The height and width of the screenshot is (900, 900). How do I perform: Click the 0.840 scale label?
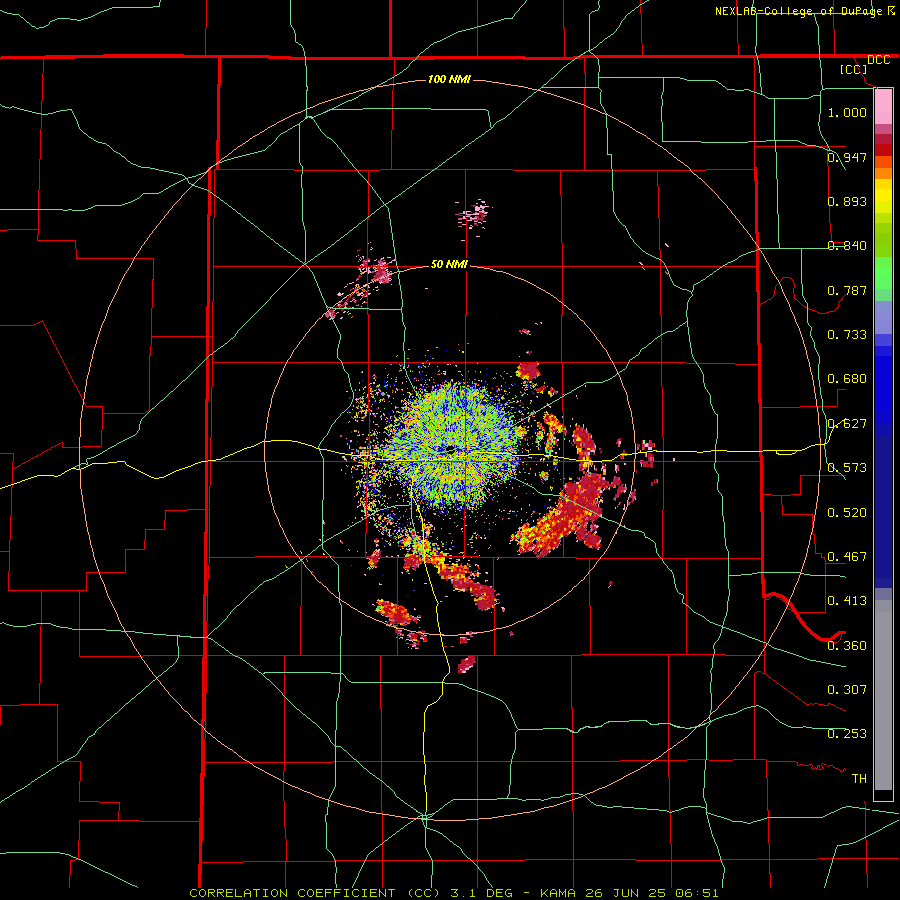pos(847,246)
